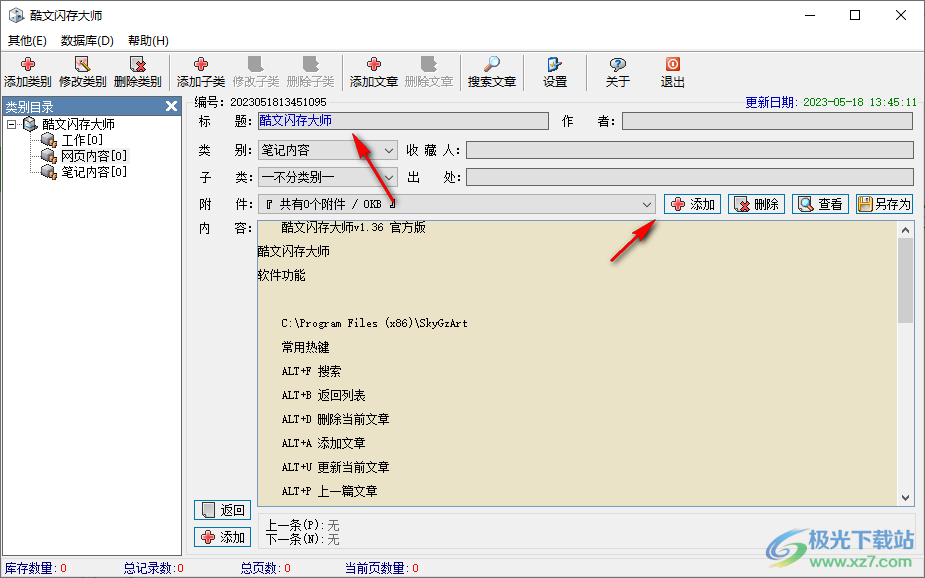
Task: Close the 类别目录 panel
Action: 172,106
